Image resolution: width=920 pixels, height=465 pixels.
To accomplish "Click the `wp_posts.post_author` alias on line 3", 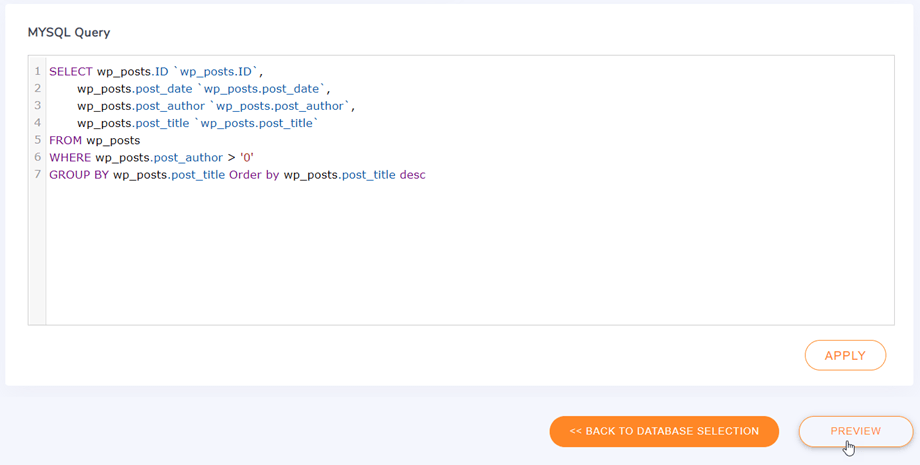I will coord(280,106).
